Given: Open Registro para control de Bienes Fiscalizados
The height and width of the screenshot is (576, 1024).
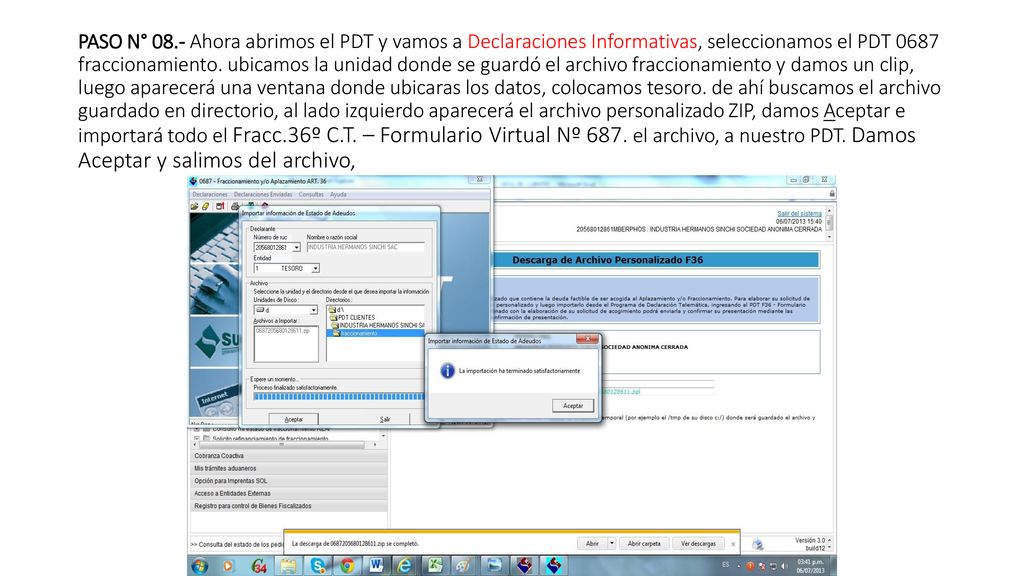Looking at the screenshot, I should point(289,506).
